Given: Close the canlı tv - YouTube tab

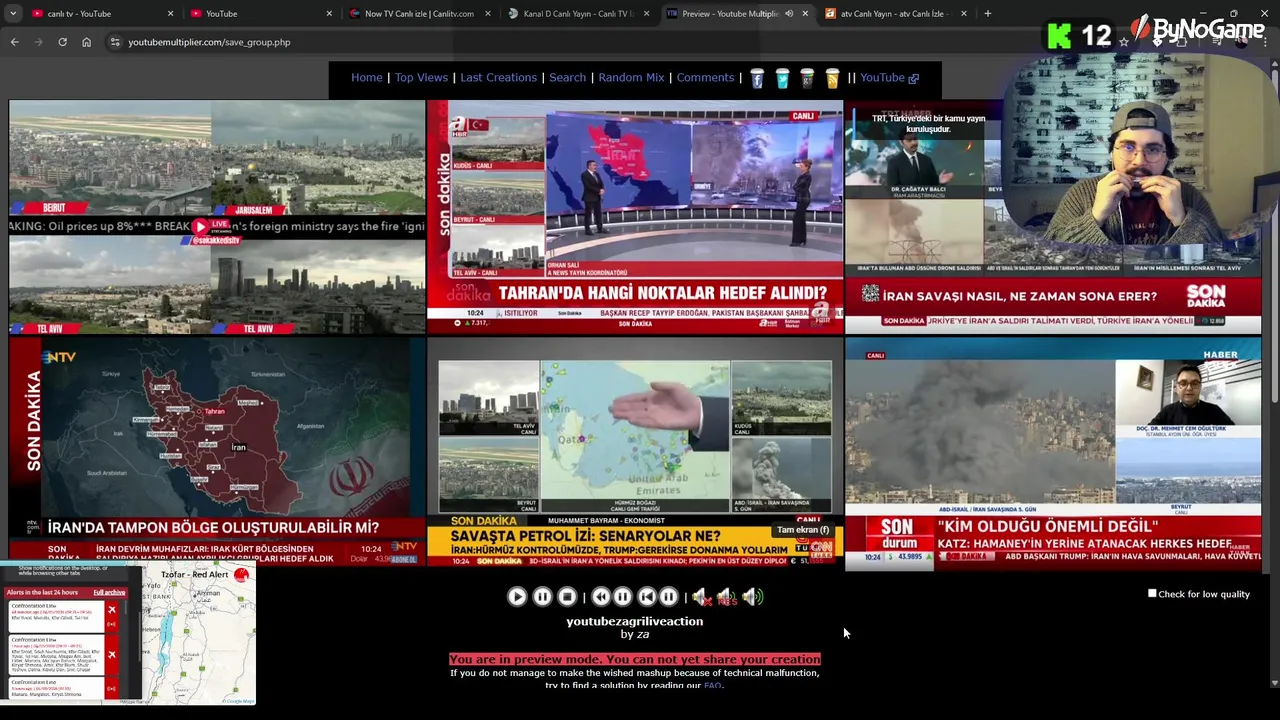Looking at the screenshot, I should coord(170,14).
